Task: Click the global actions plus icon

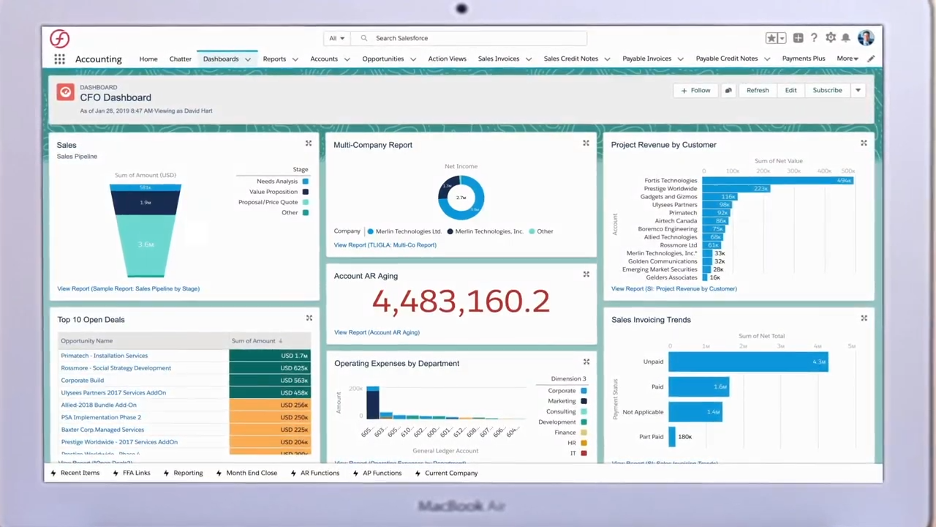Action: [798, 38]
